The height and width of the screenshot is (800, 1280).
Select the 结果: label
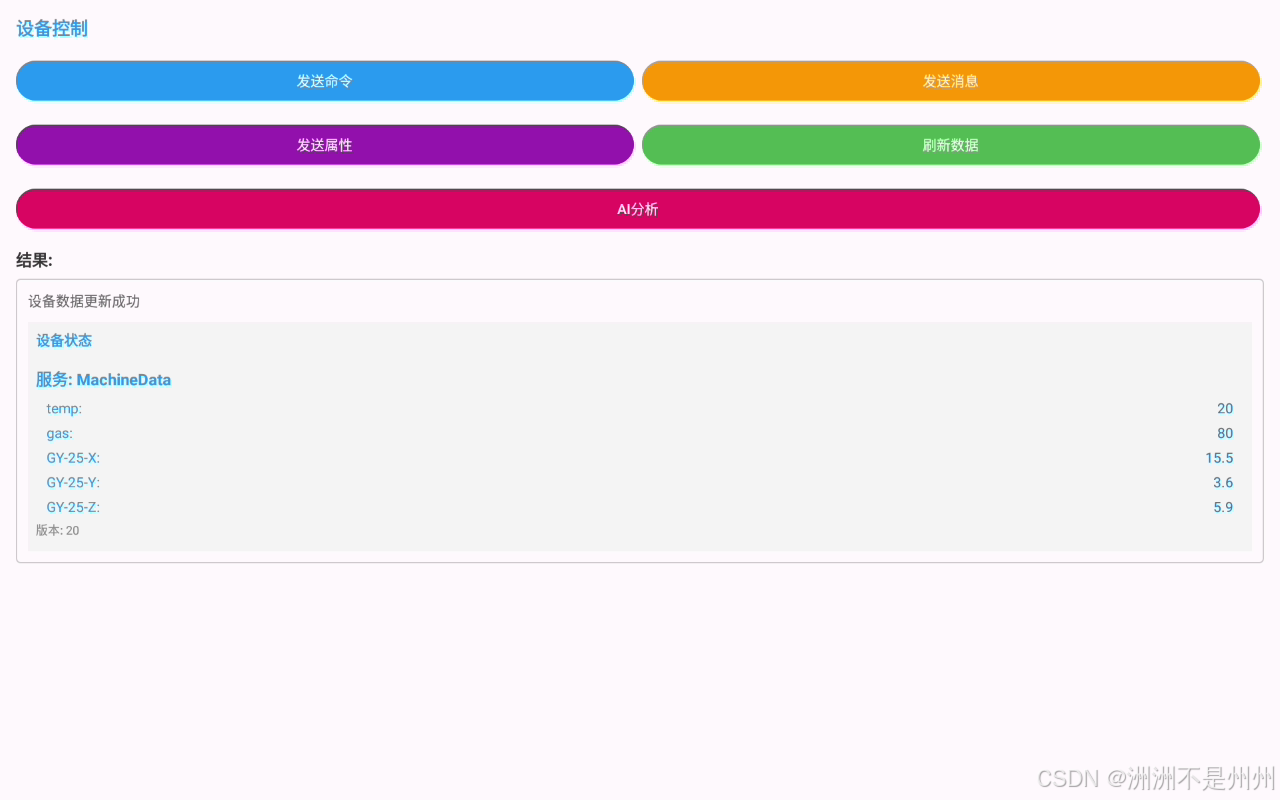(34, 261)
